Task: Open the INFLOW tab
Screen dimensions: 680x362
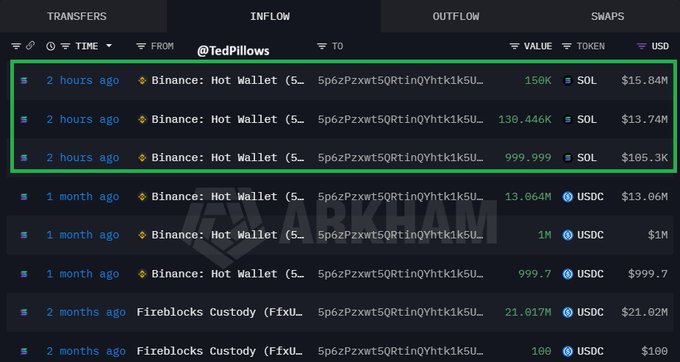Action: (x=270, y=16)
